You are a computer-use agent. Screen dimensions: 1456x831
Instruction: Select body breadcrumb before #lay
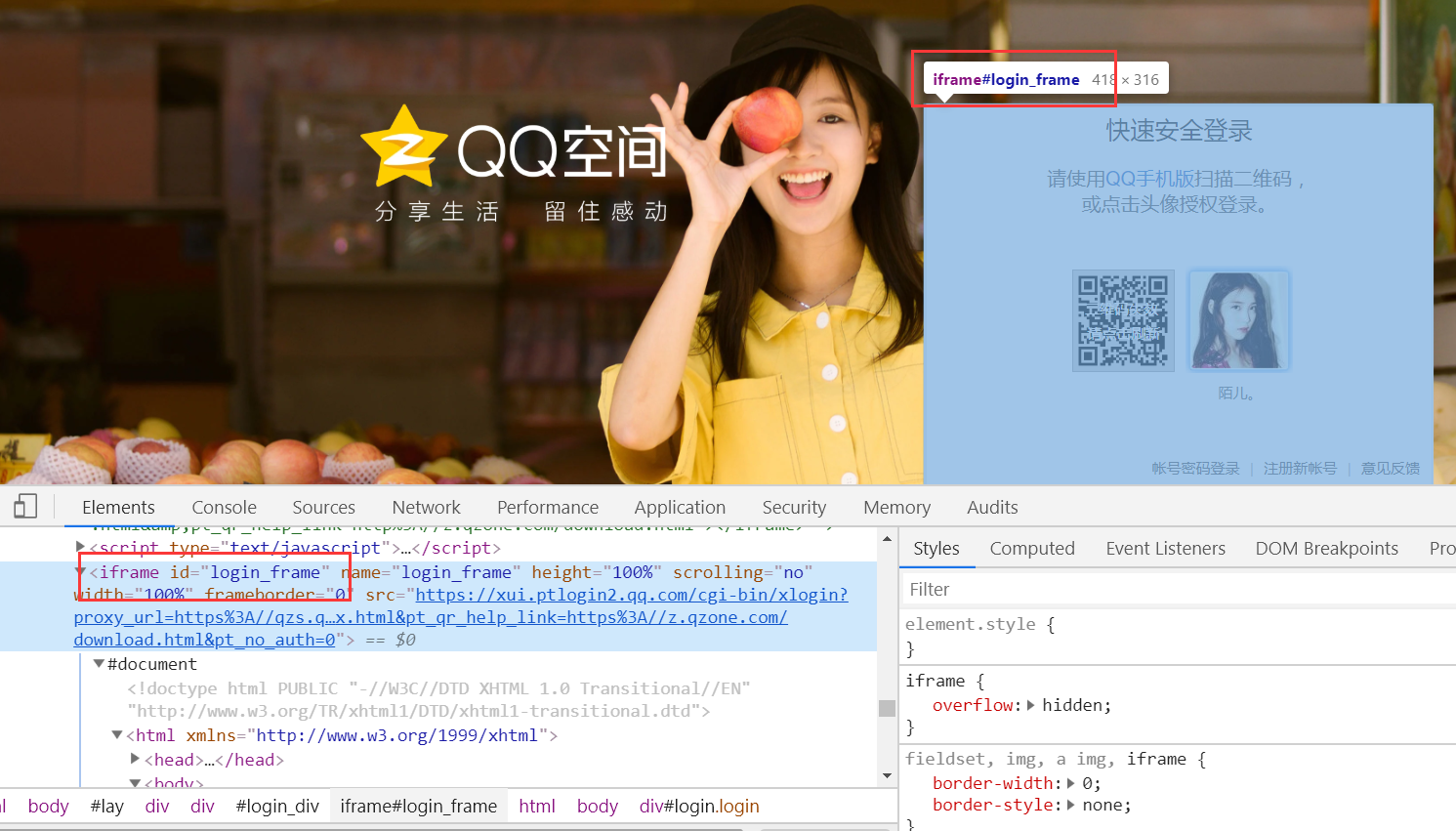(48, 807)
